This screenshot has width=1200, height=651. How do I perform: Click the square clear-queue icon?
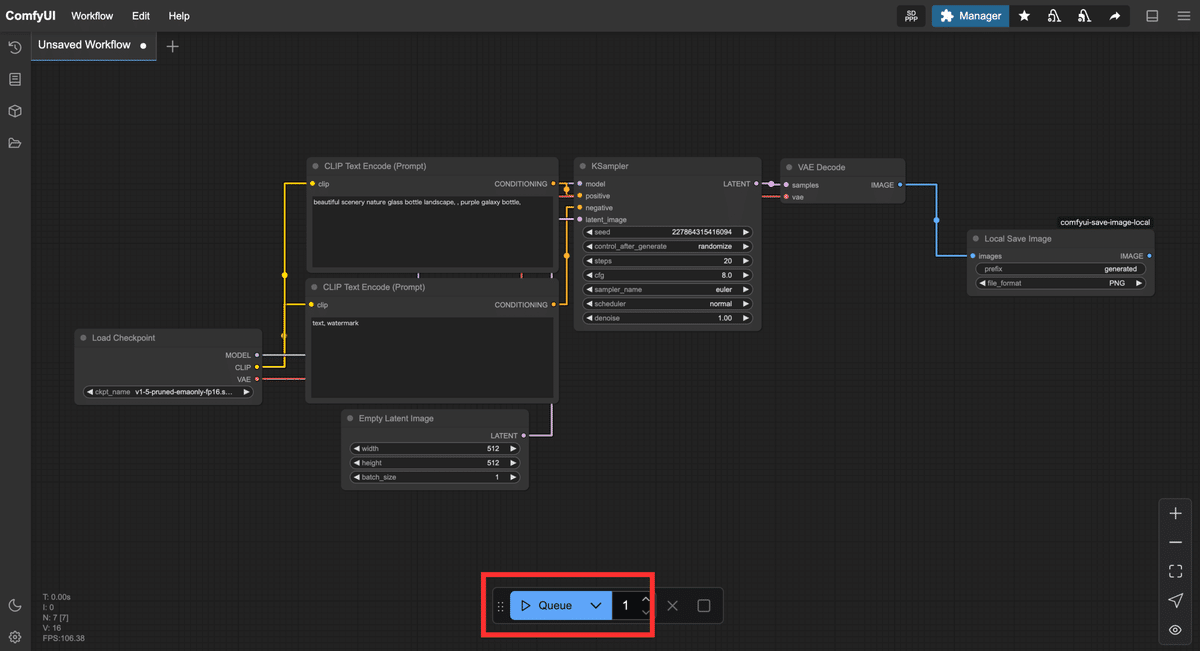pos(704,605)
